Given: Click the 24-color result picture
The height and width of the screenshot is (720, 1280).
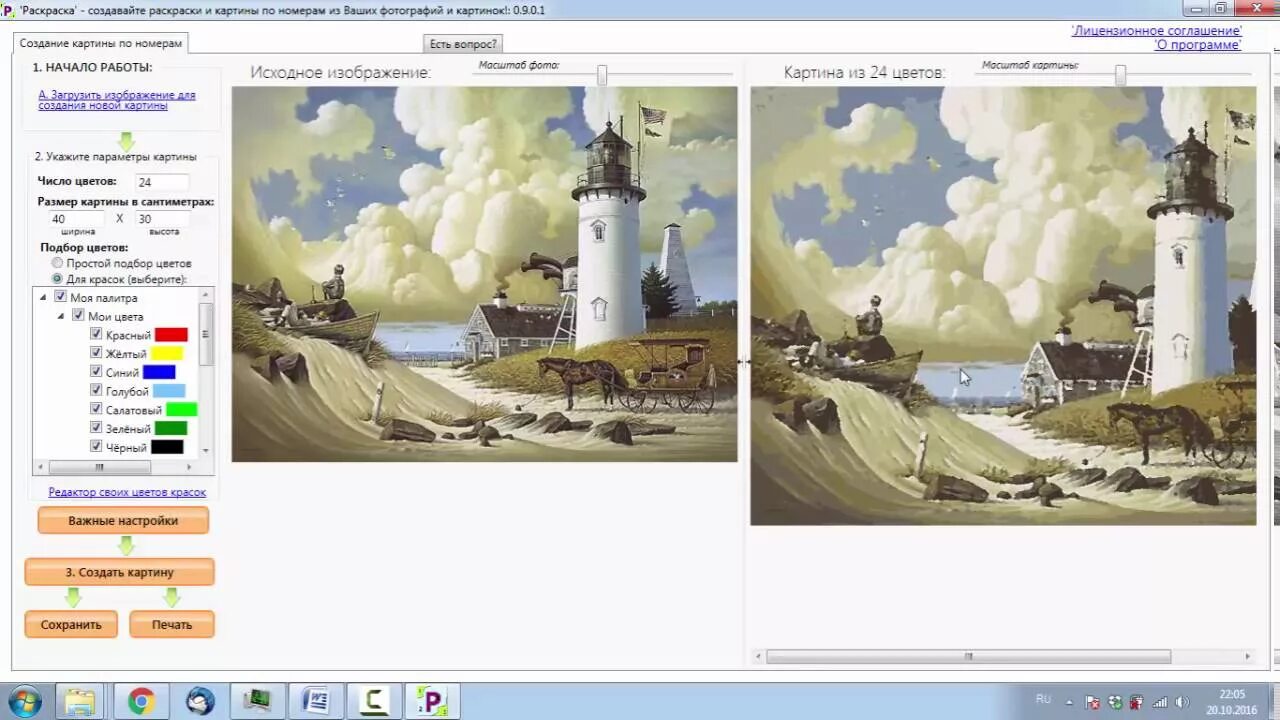Looking at the screenshot, I should click(1003, 305).
